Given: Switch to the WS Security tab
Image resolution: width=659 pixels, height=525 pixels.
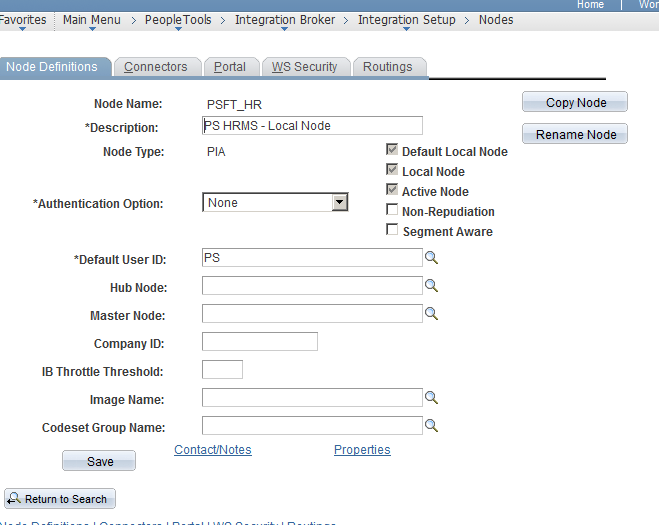Looking at the screenshot, I should point(305,67).
